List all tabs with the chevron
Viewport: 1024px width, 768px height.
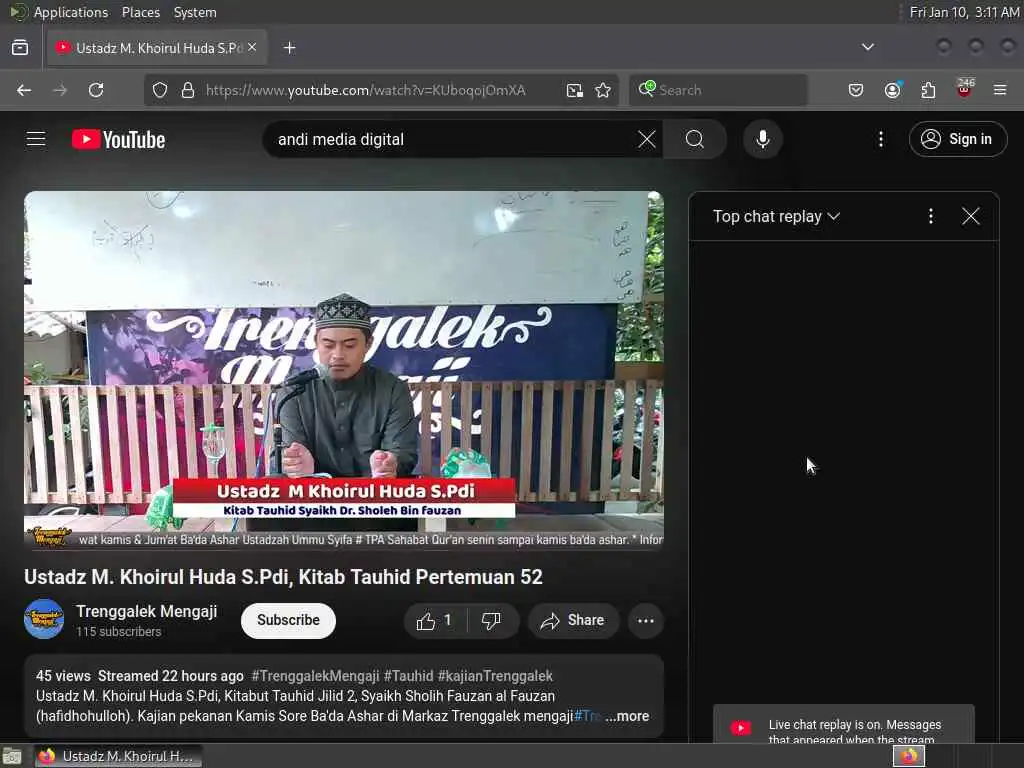[867, 47]
